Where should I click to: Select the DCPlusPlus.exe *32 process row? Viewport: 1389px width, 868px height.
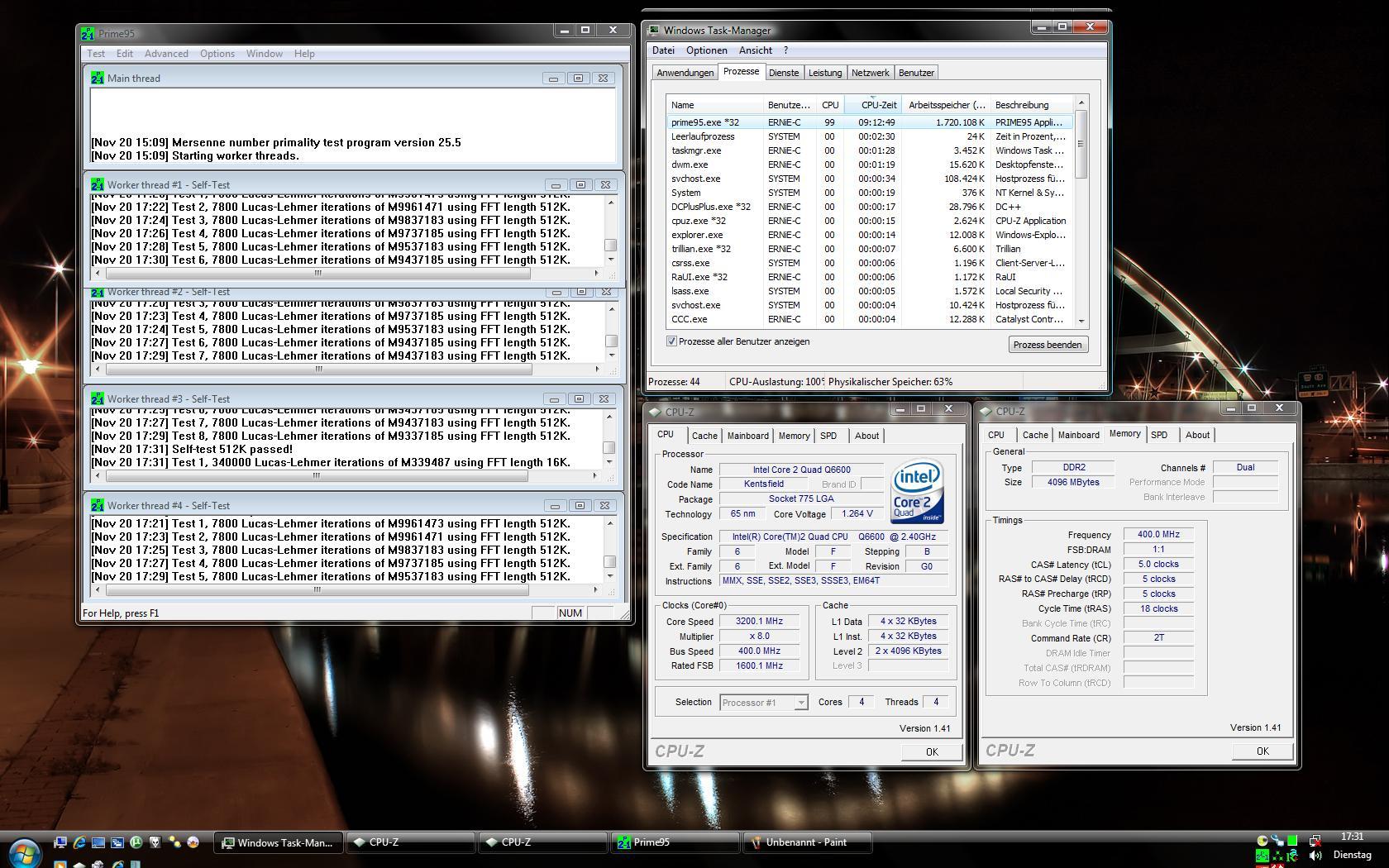[x=870, y=207]
